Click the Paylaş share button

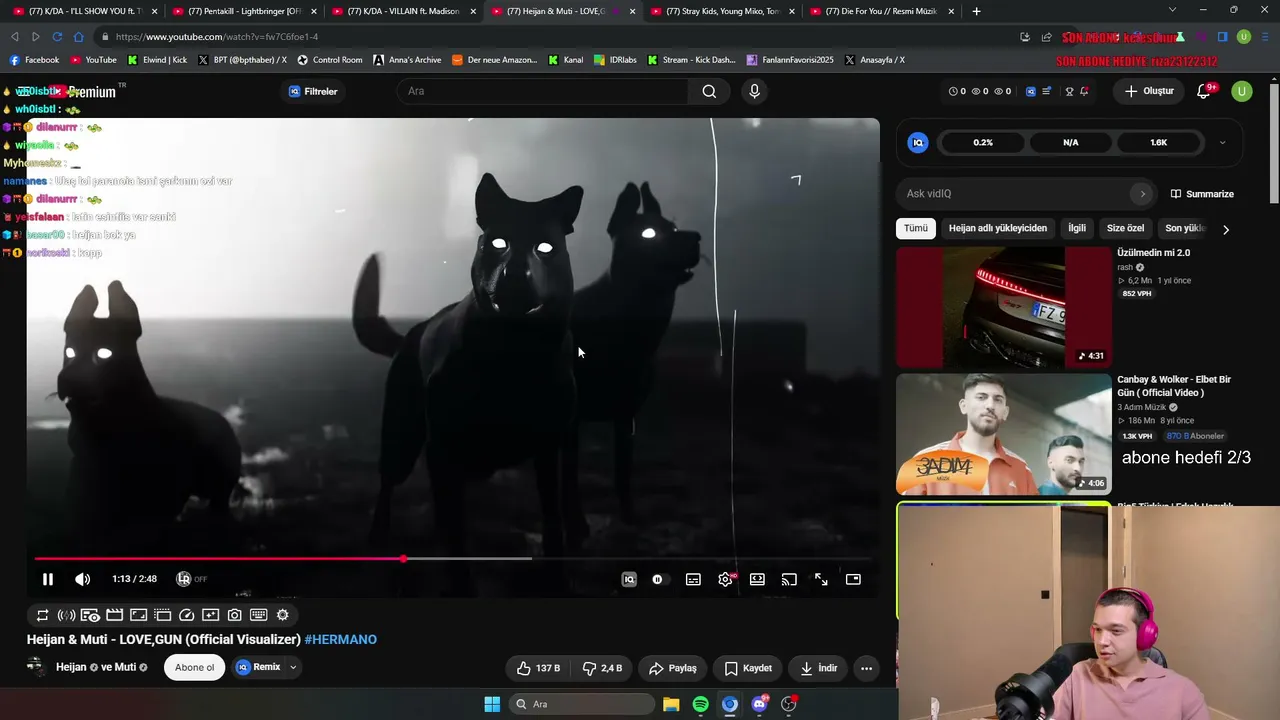point(673,668)
